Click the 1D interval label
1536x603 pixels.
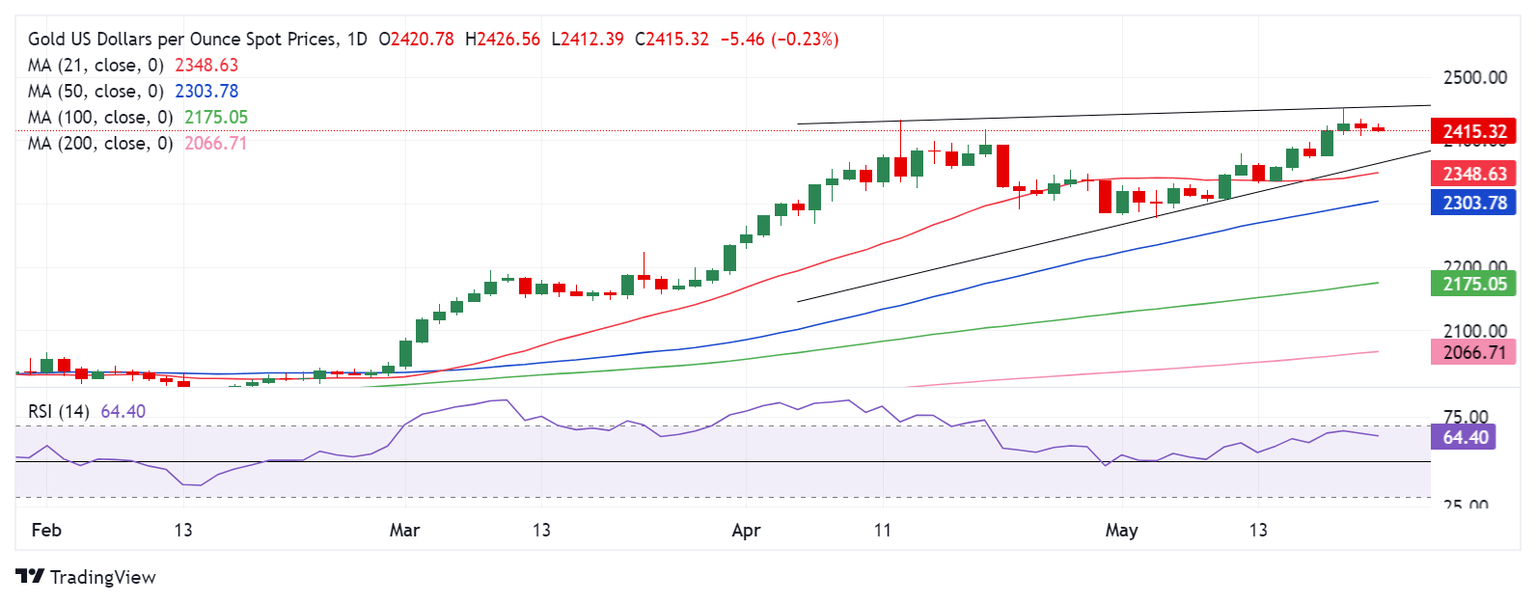click(x=357, y=39)
